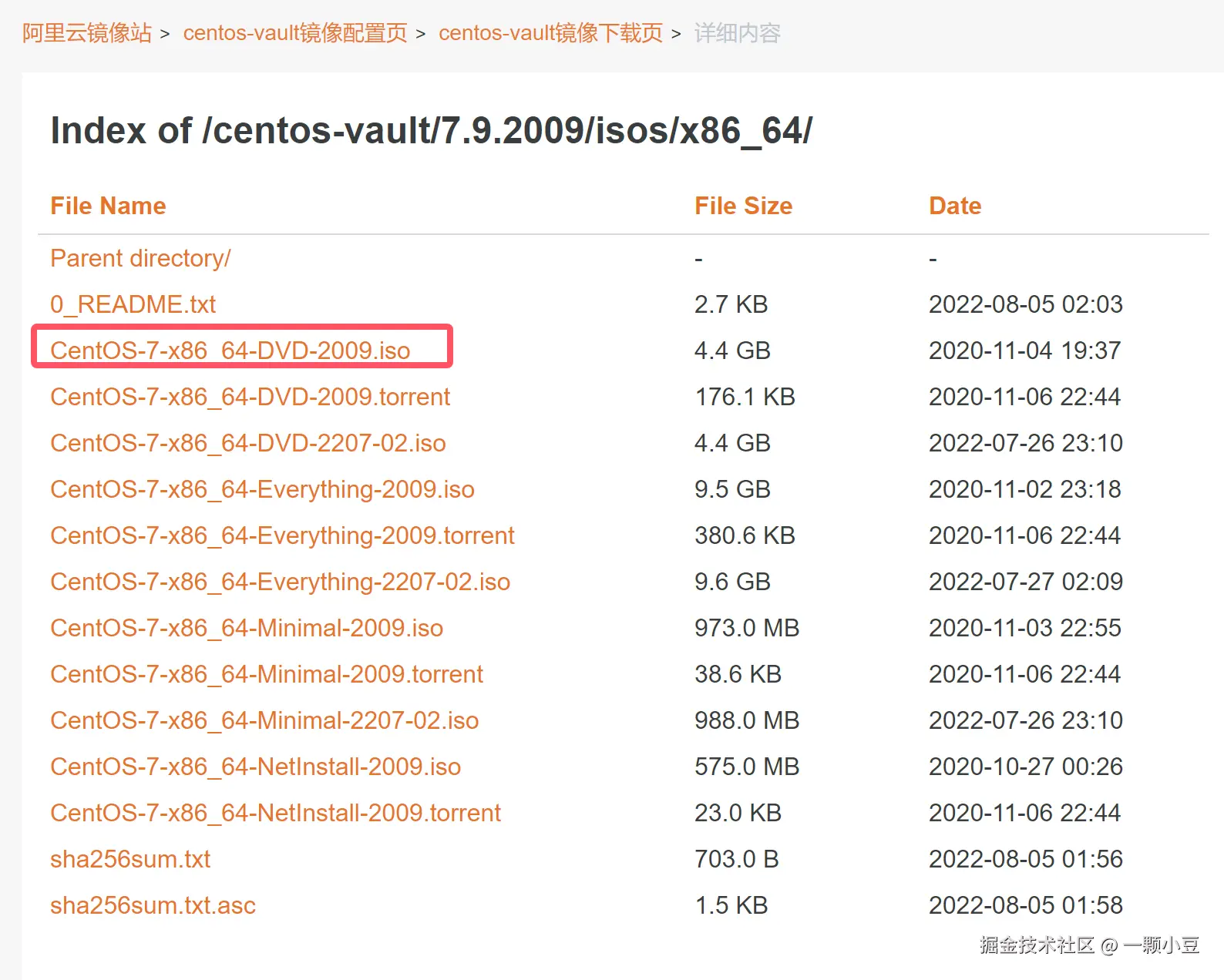Click the Date column header

pos(955,206)
